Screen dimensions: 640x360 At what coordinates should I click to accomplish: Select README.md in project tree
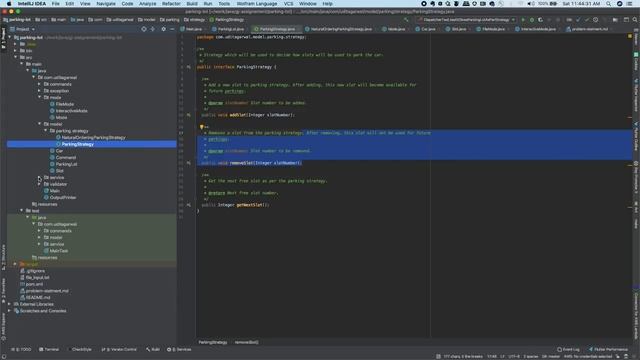(x=38, y=298)
